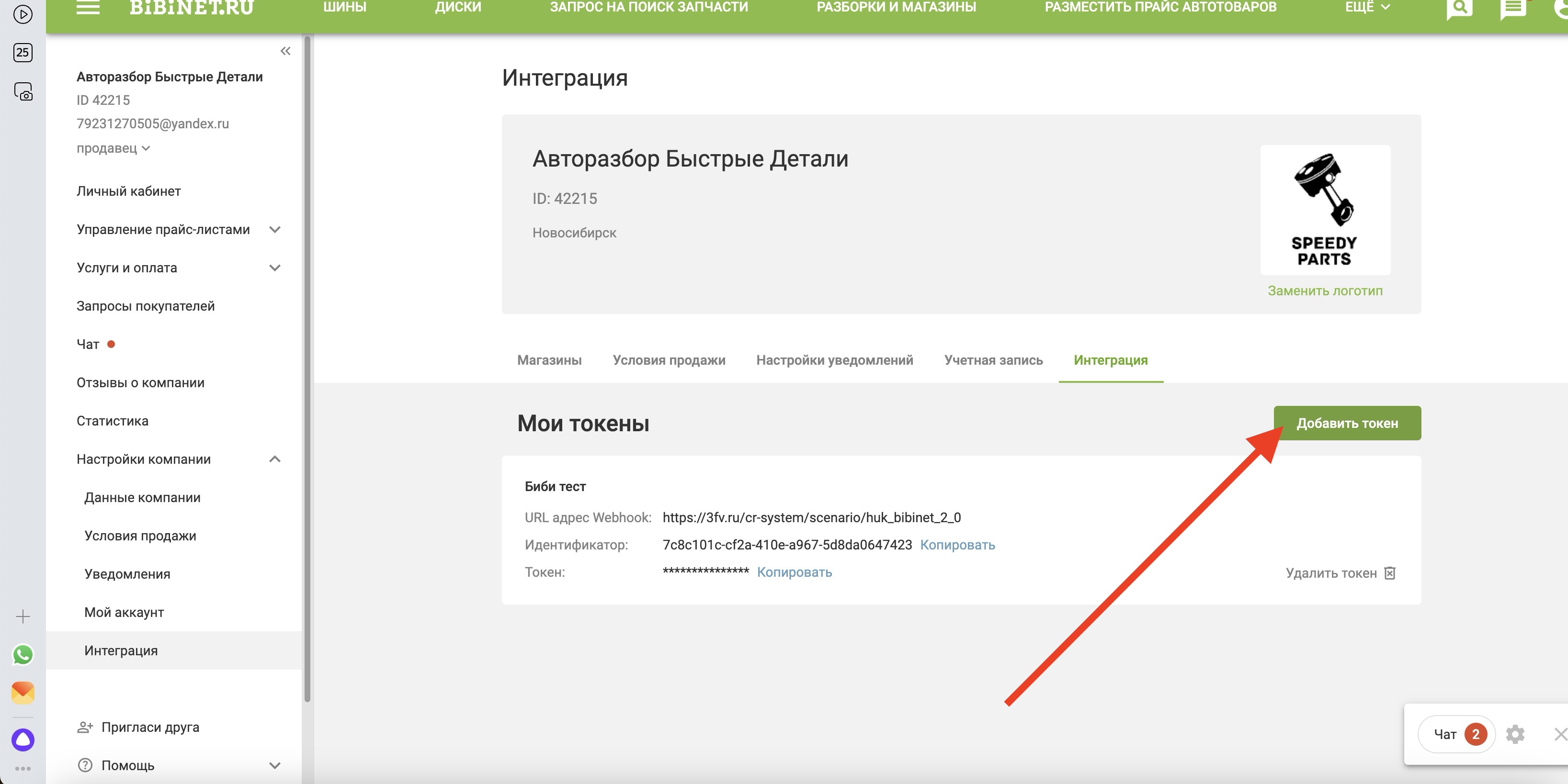
Task: Open the ЕЩЁ dropdown in header
Action: pos(1367,7)
